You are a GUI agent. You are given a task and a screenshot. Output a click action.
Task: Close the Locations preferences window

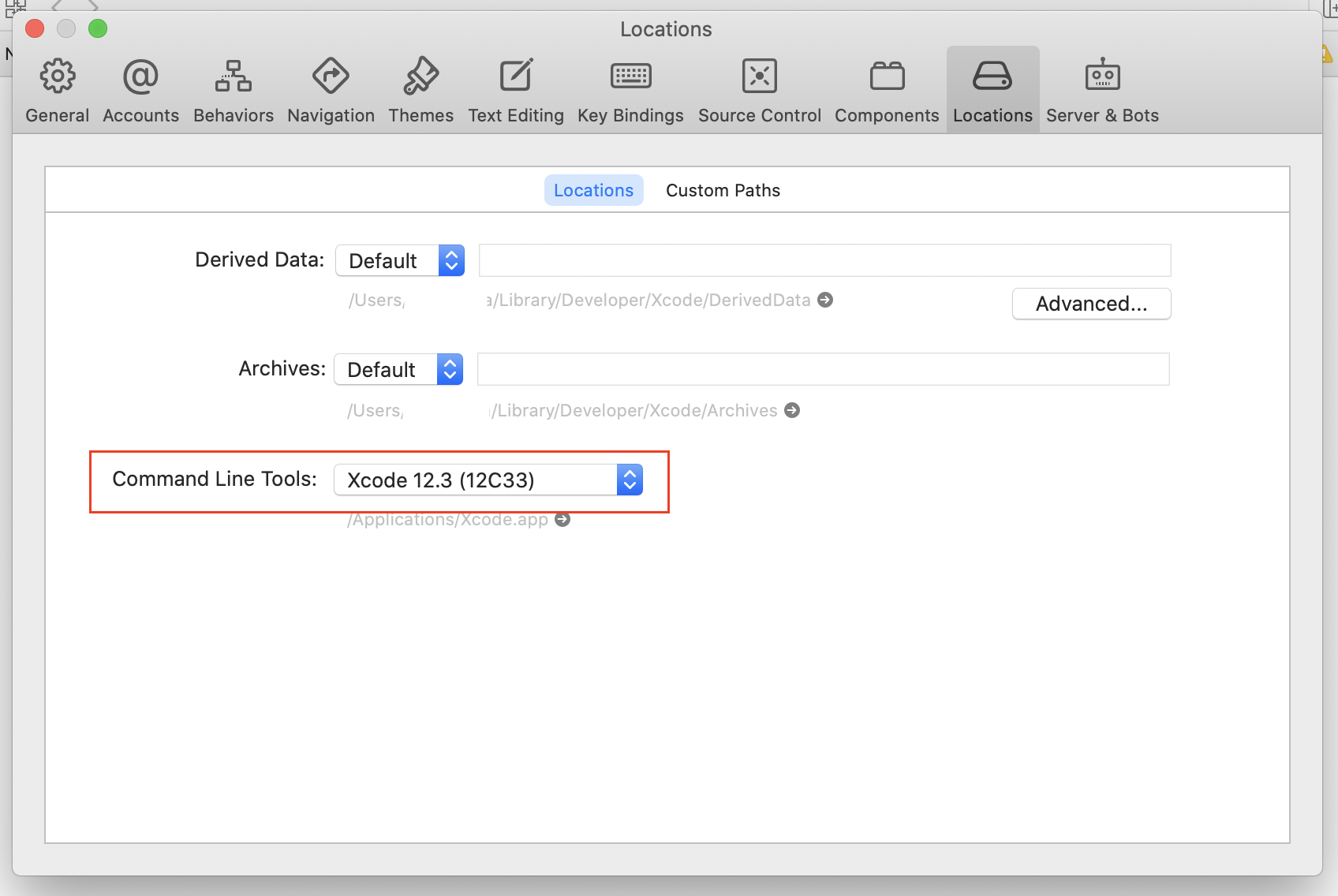click(x=35, y=29)
